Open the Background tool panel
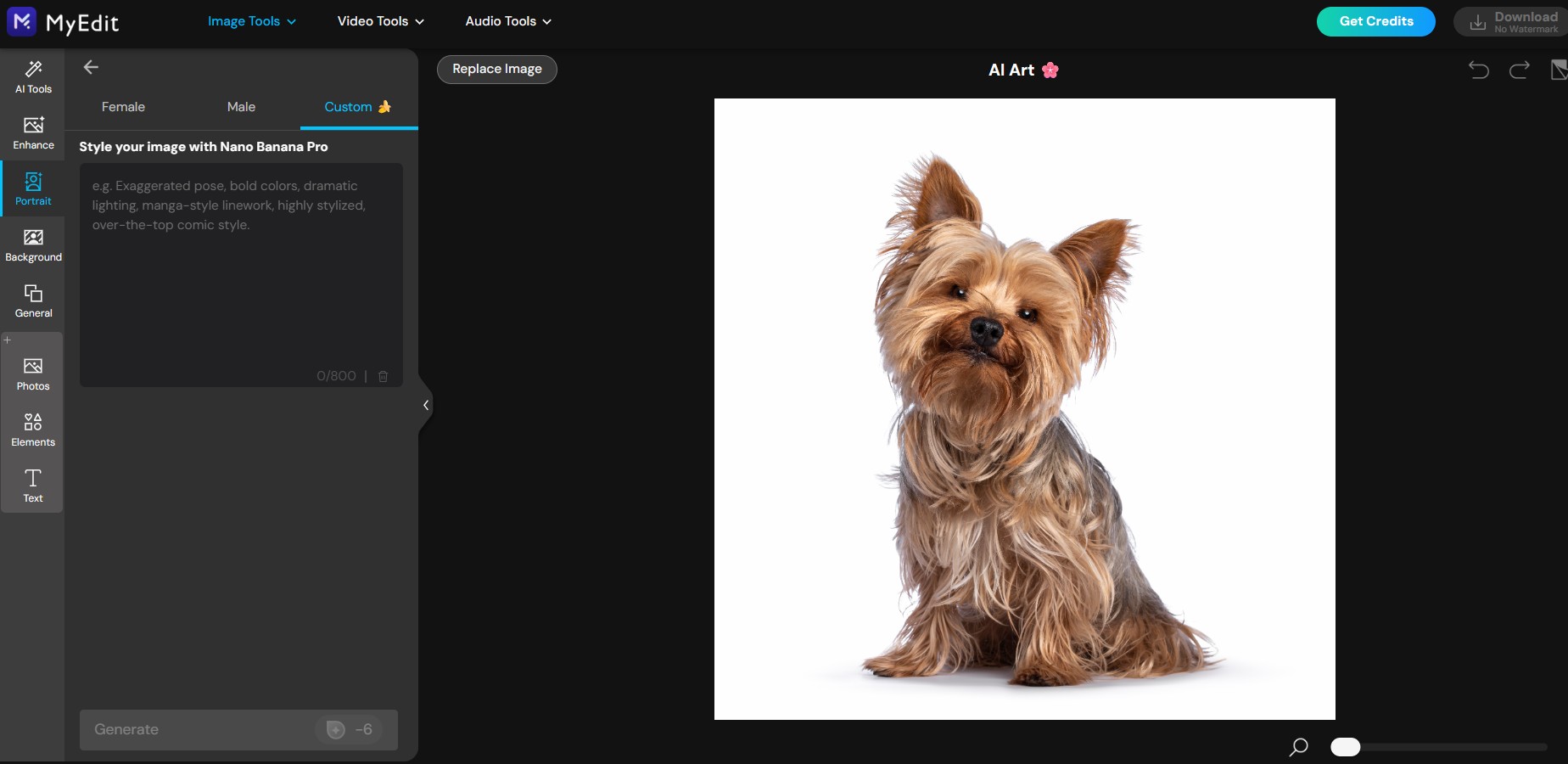Screen dimensions: 1568x764 [33, 244]
